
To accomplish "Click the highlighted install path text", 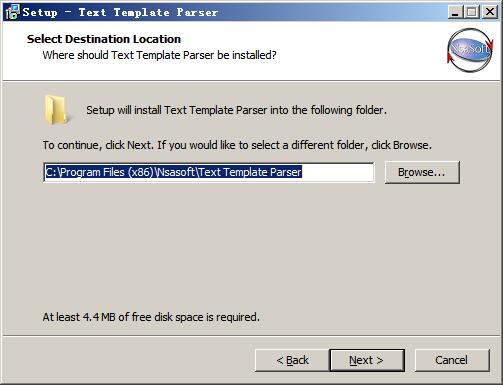I will [x=173, y=172].
